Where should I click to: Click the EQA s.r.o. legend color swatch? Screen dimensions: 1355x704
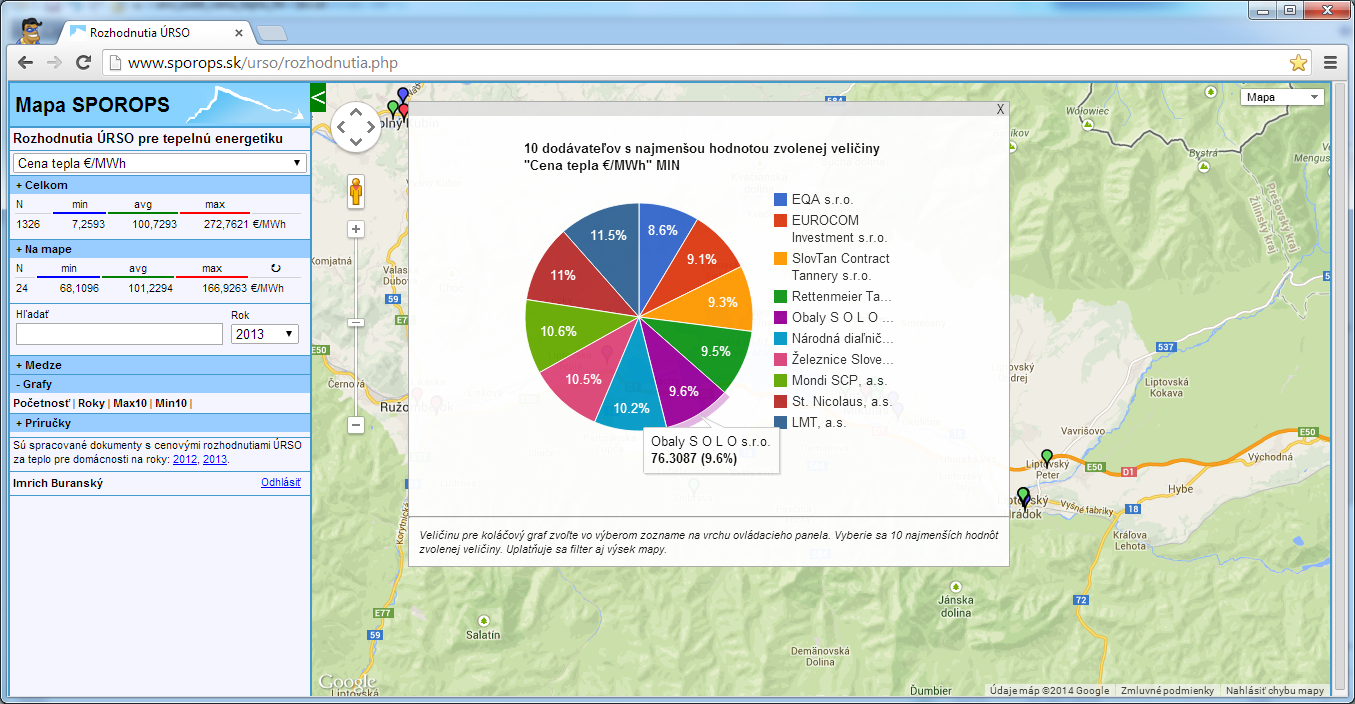[780, 200]
